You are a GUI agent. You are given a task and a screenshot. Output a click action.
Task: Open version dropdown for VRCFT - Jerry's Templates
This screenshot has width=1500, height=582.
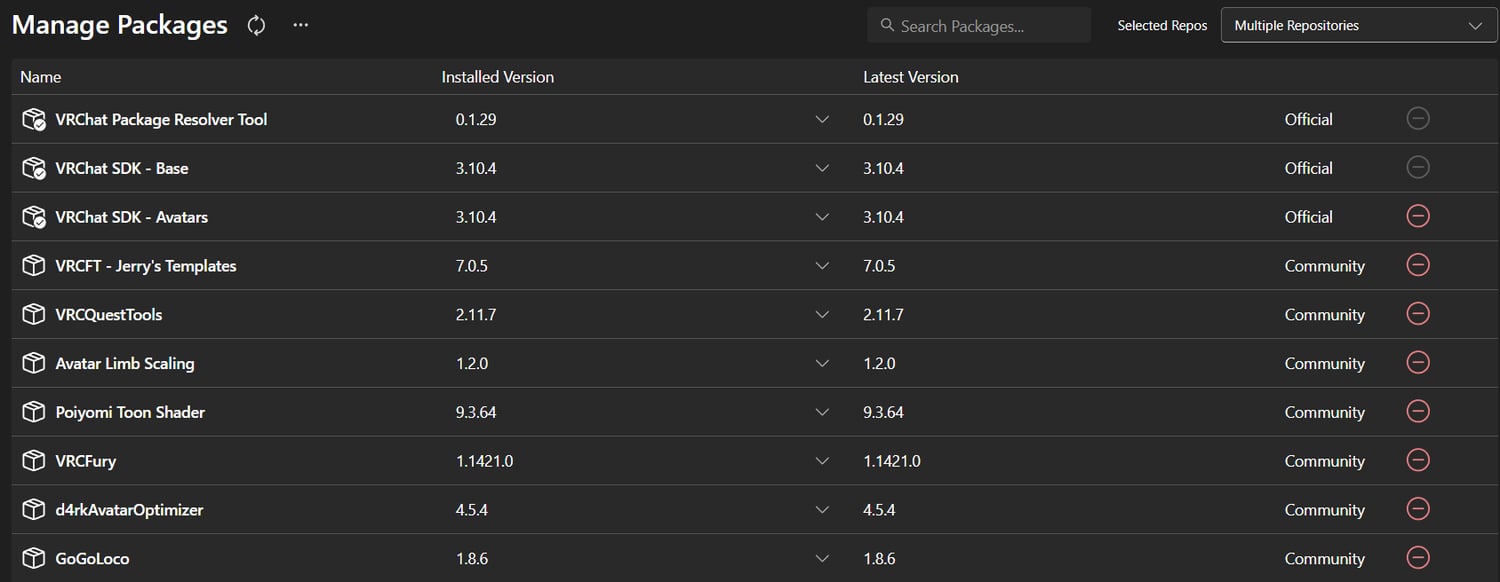tap(822, 266)
